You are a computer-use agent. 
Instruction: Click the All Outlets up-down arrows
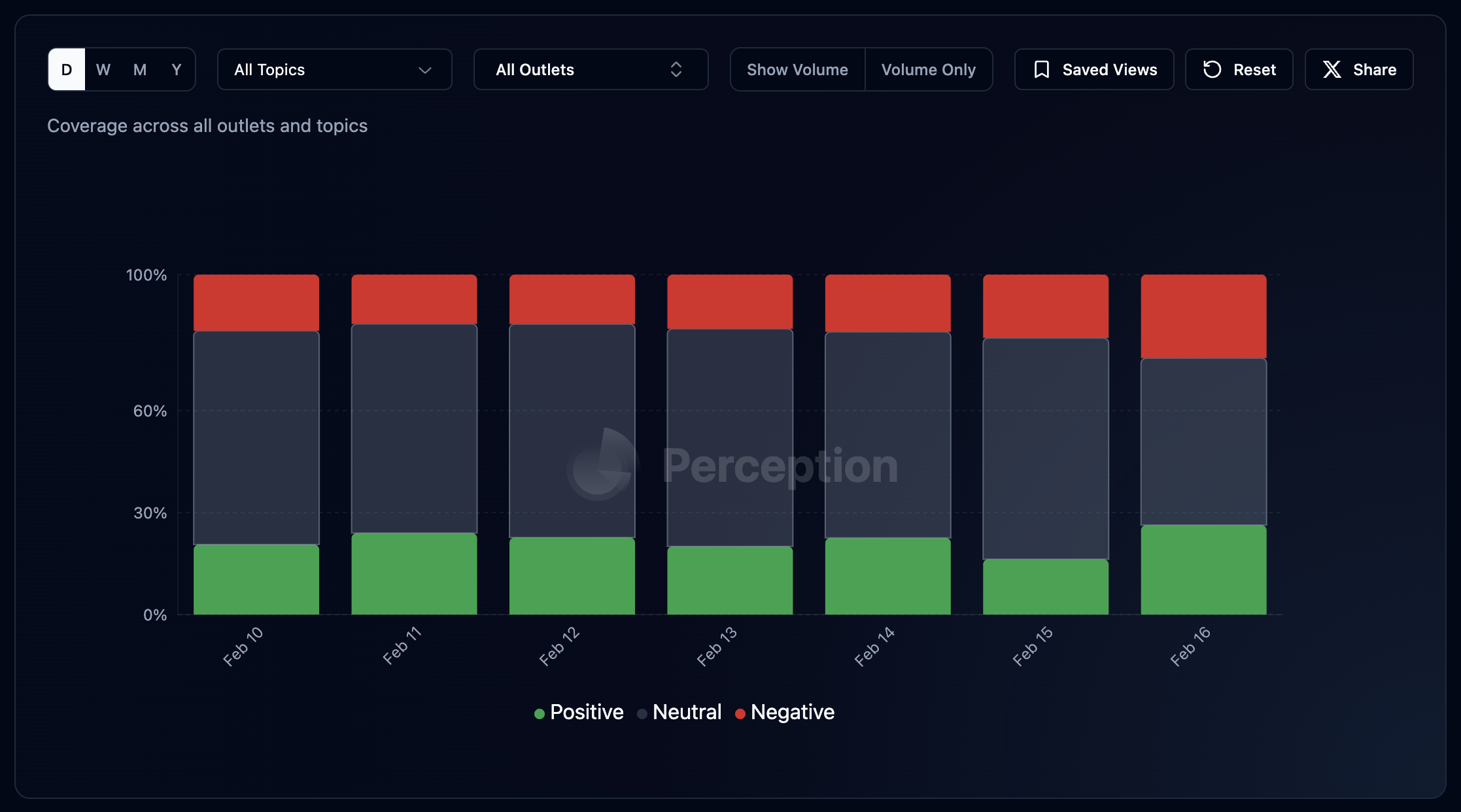pos(676,69)
